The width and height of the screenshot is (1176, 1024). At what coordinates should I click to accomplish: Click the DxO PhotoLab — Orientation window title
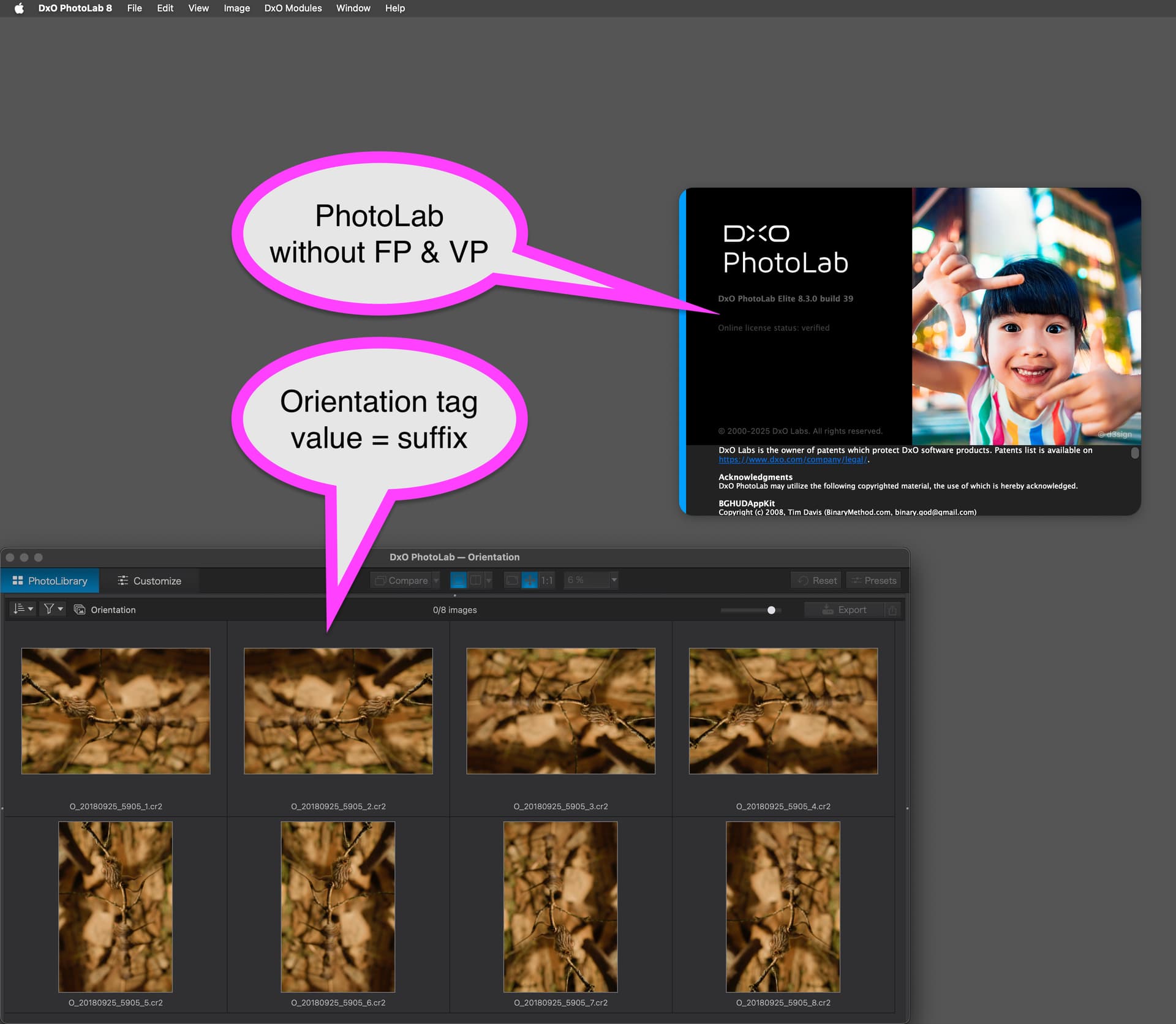click(x=454, y=557)
